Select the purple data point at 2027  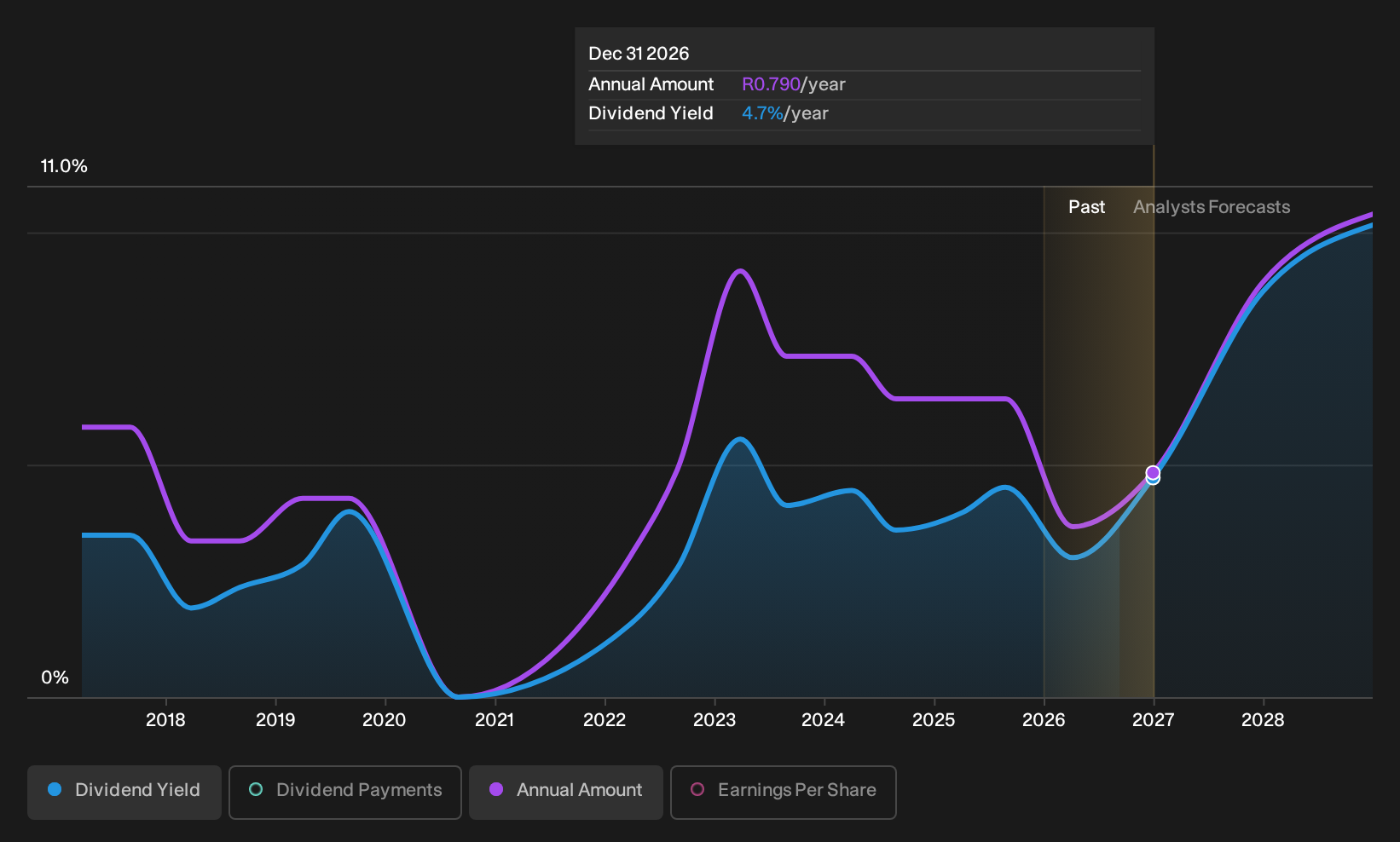[x=1153, y=472]
